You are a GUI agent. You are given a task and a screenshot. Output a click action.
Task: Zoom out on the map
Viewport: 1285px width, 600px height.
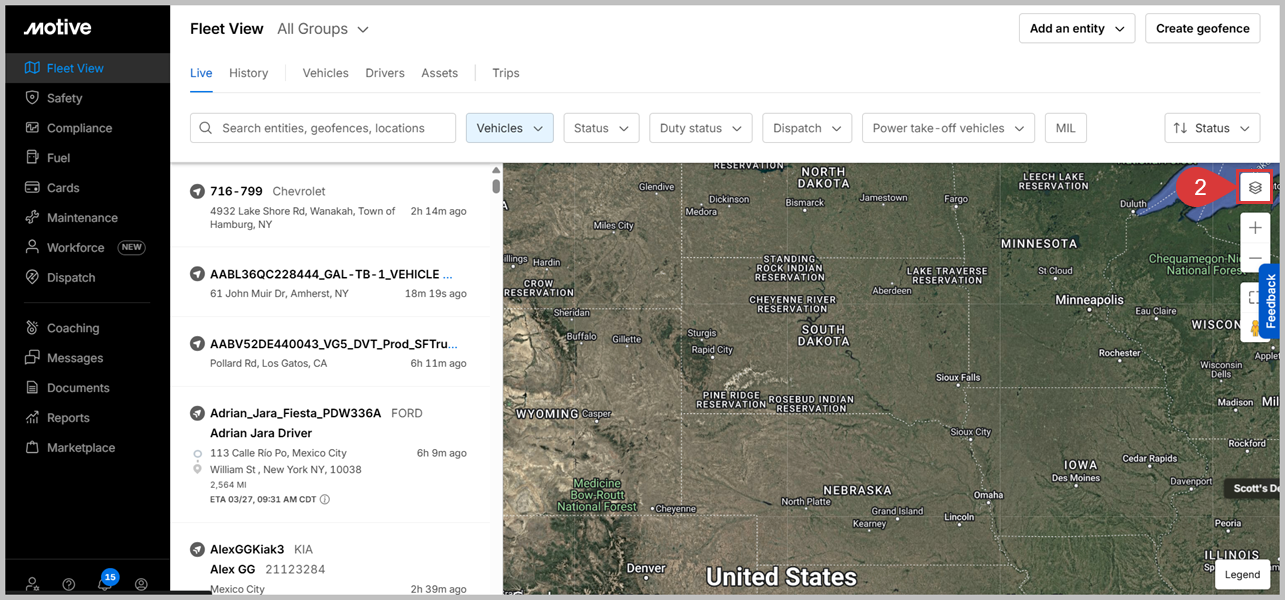[1255, 258]
